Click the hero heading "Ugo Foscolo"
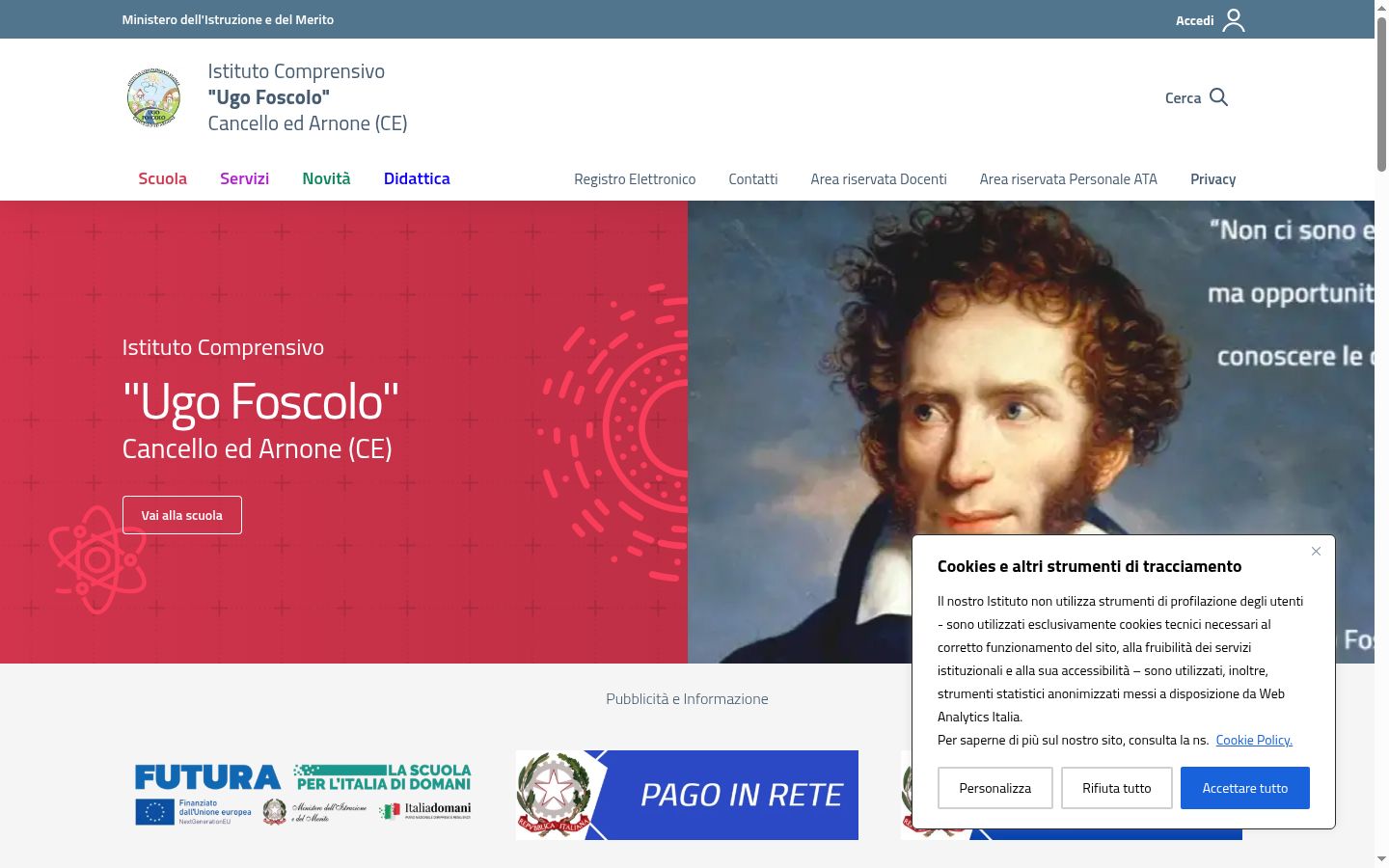The height and width of the screenshot is (868, 1389). (260, 401)
